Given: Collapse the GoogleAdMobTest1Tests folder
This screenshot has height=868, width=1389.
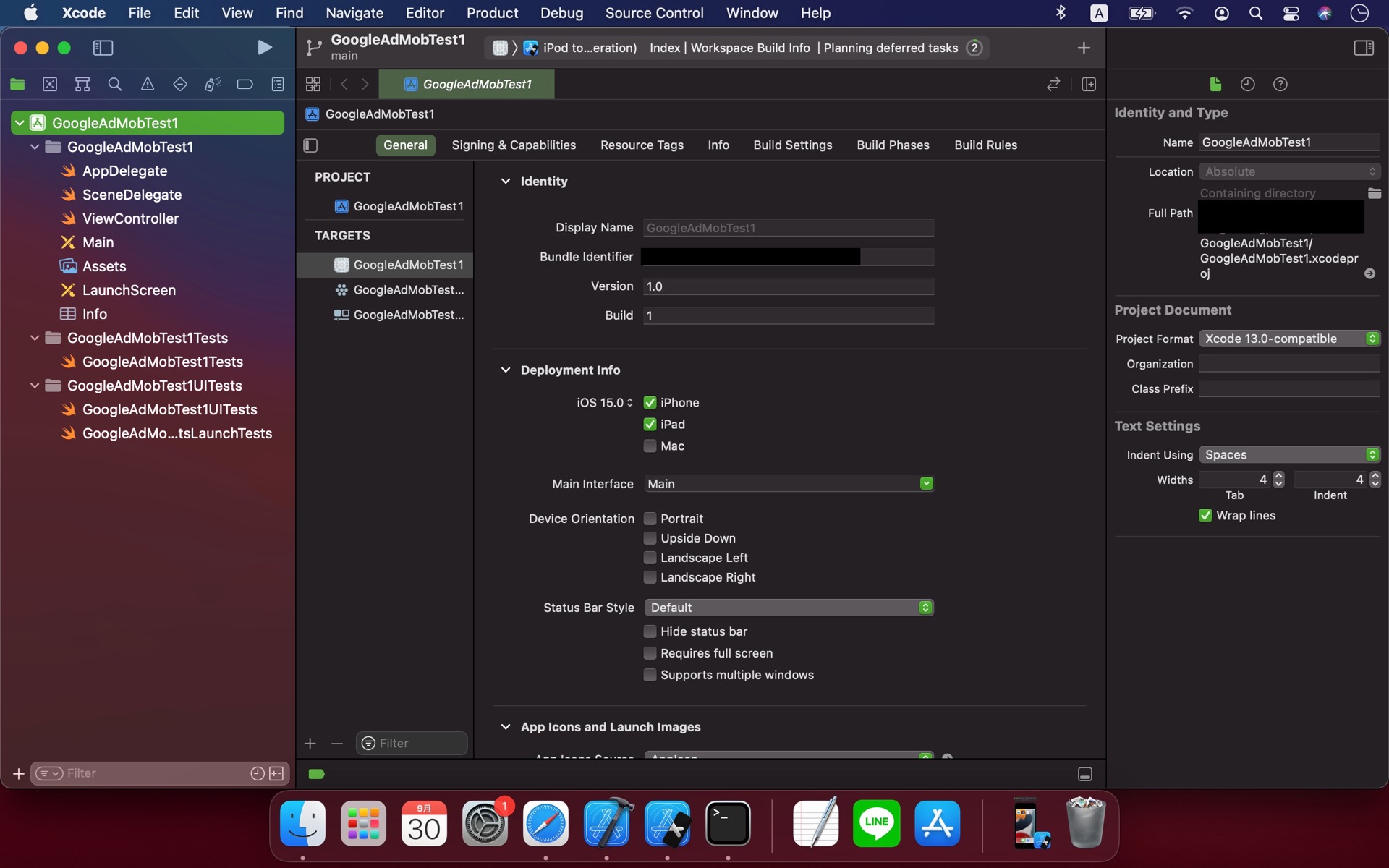Looking at the screenshot, I should [x=34, y=338].
